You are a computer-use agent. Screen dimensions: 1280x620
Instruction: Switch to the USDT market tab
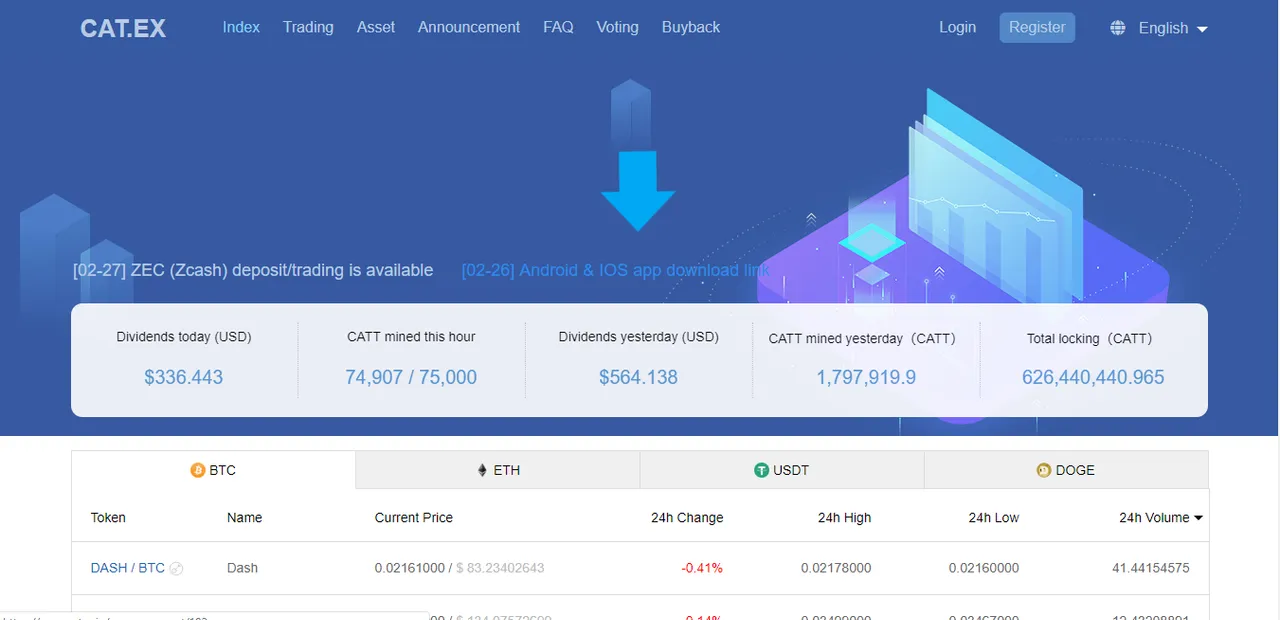[x=782, y=470]
